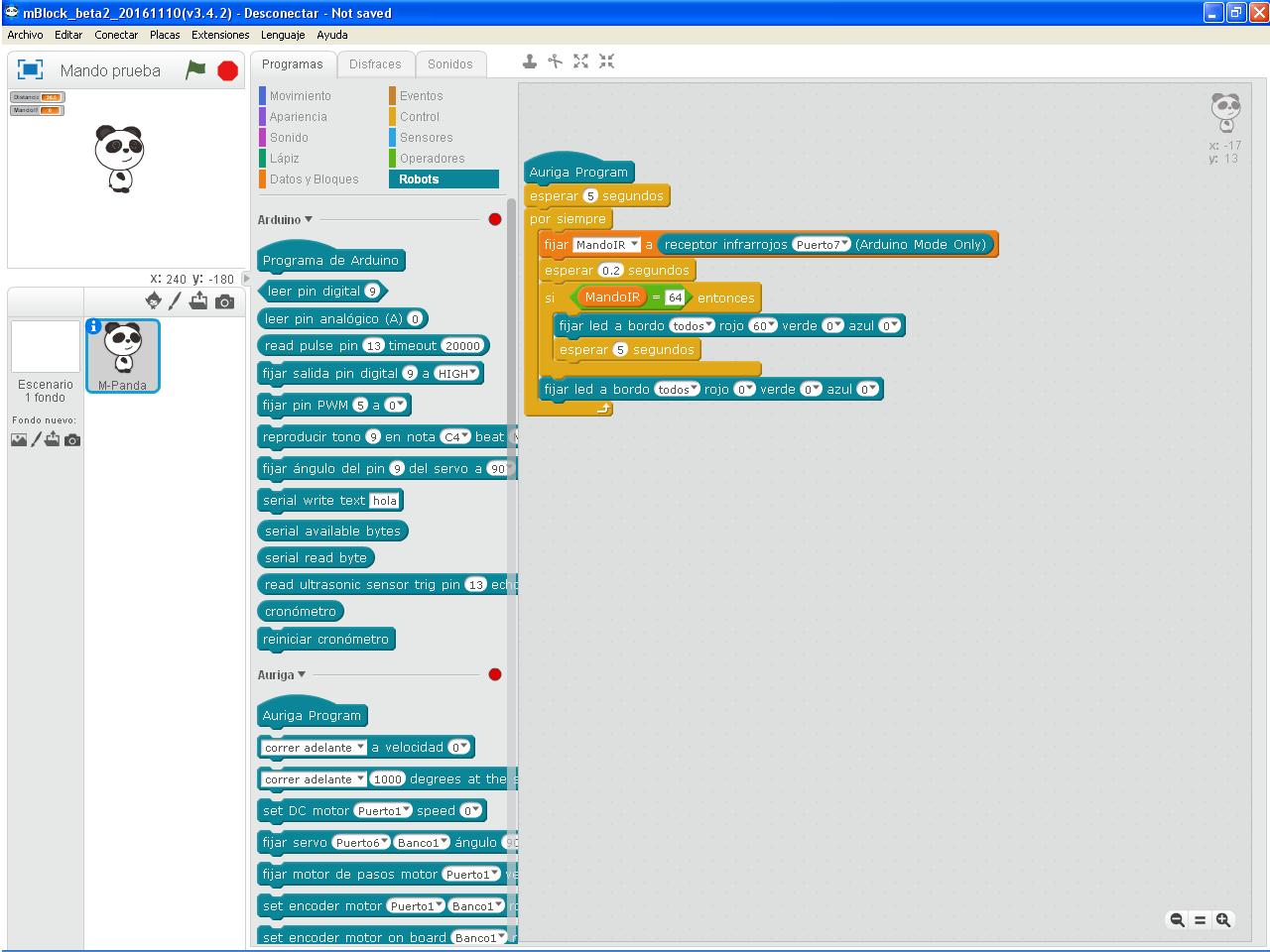Click the grow sprite icon
The height and width of the screenshot is (952, 1270).
click(581, 61)
